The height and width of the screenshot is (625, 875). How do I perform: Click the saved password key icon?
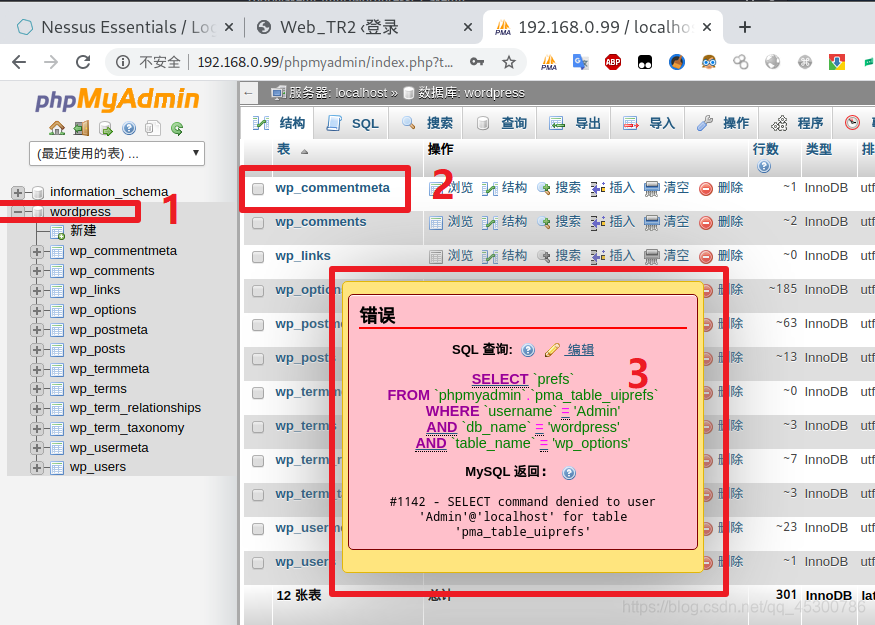477,62
